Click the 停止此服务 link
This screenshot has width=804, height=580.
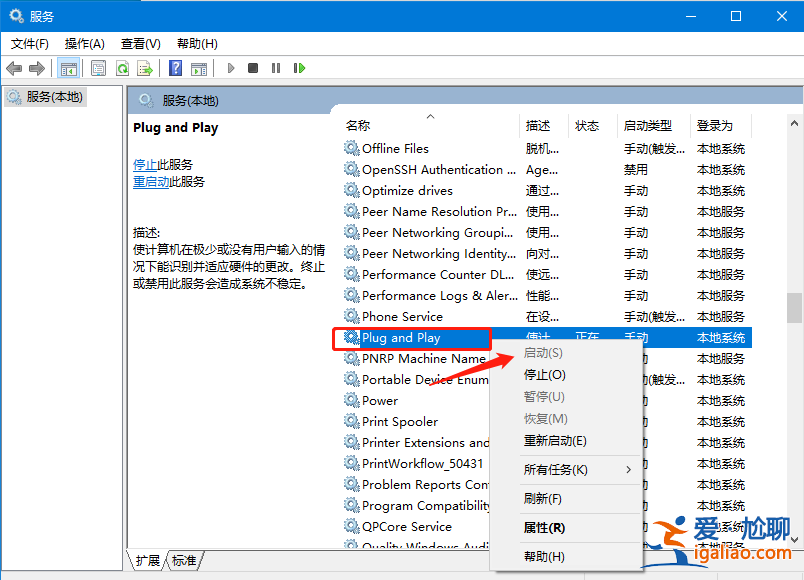tap(160, 164)
